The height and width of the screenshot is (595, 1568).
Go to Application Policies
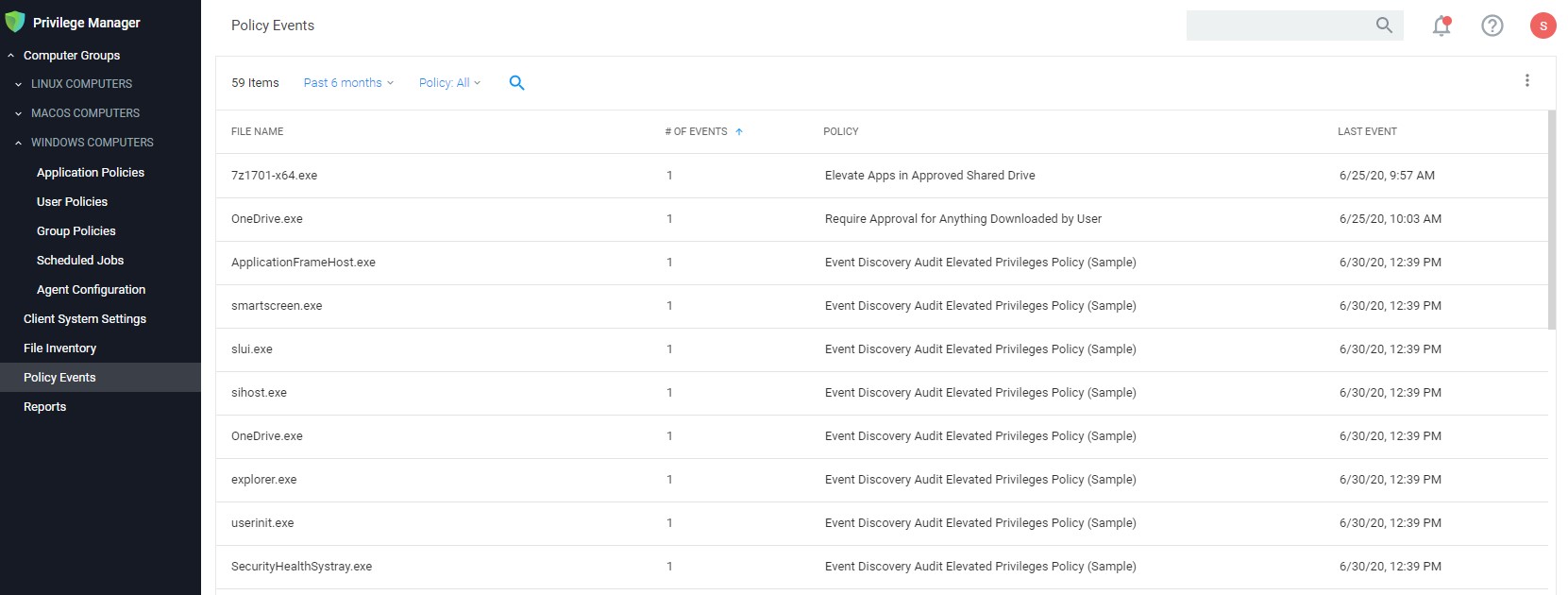(91, 173)
